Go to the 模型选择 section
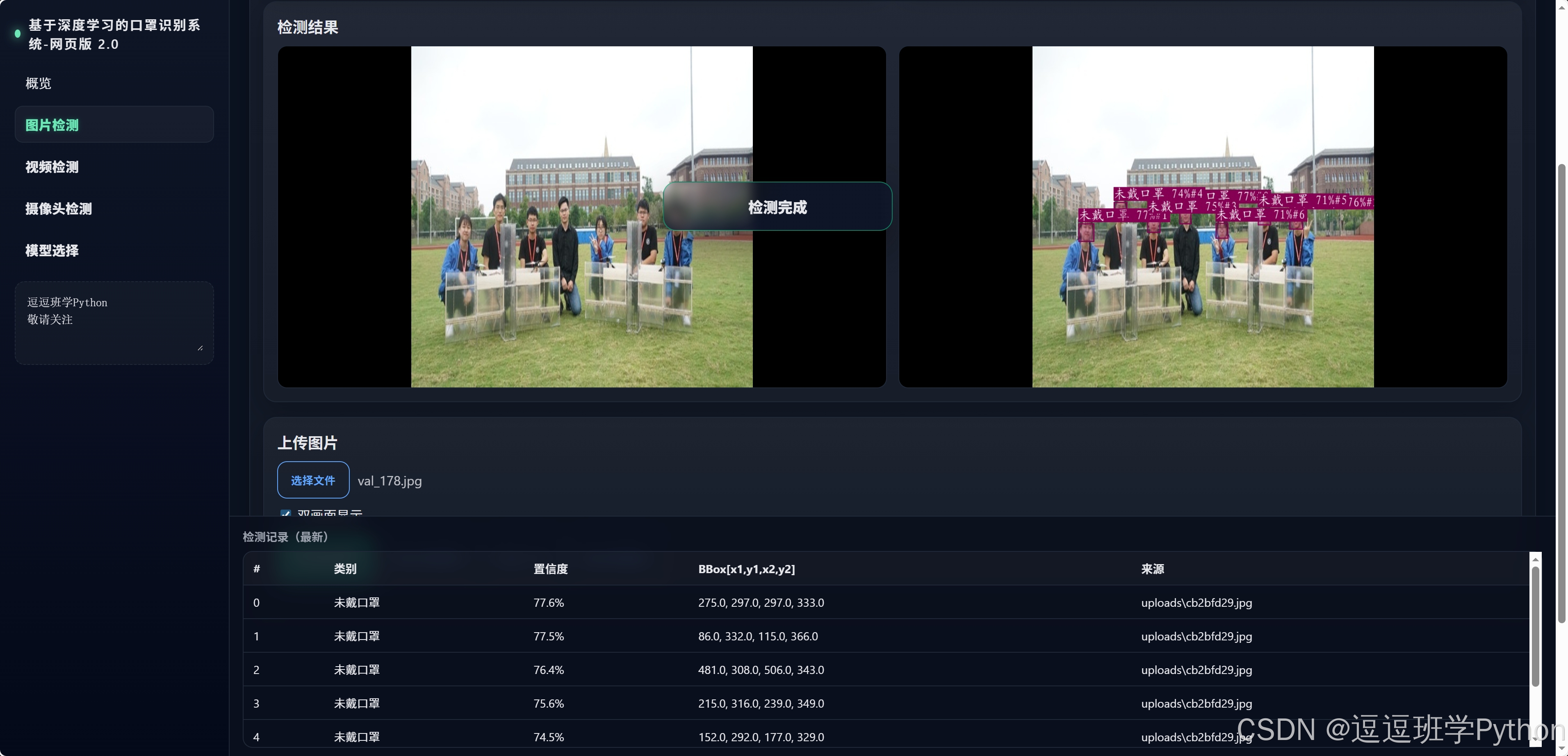 [52, 251]
